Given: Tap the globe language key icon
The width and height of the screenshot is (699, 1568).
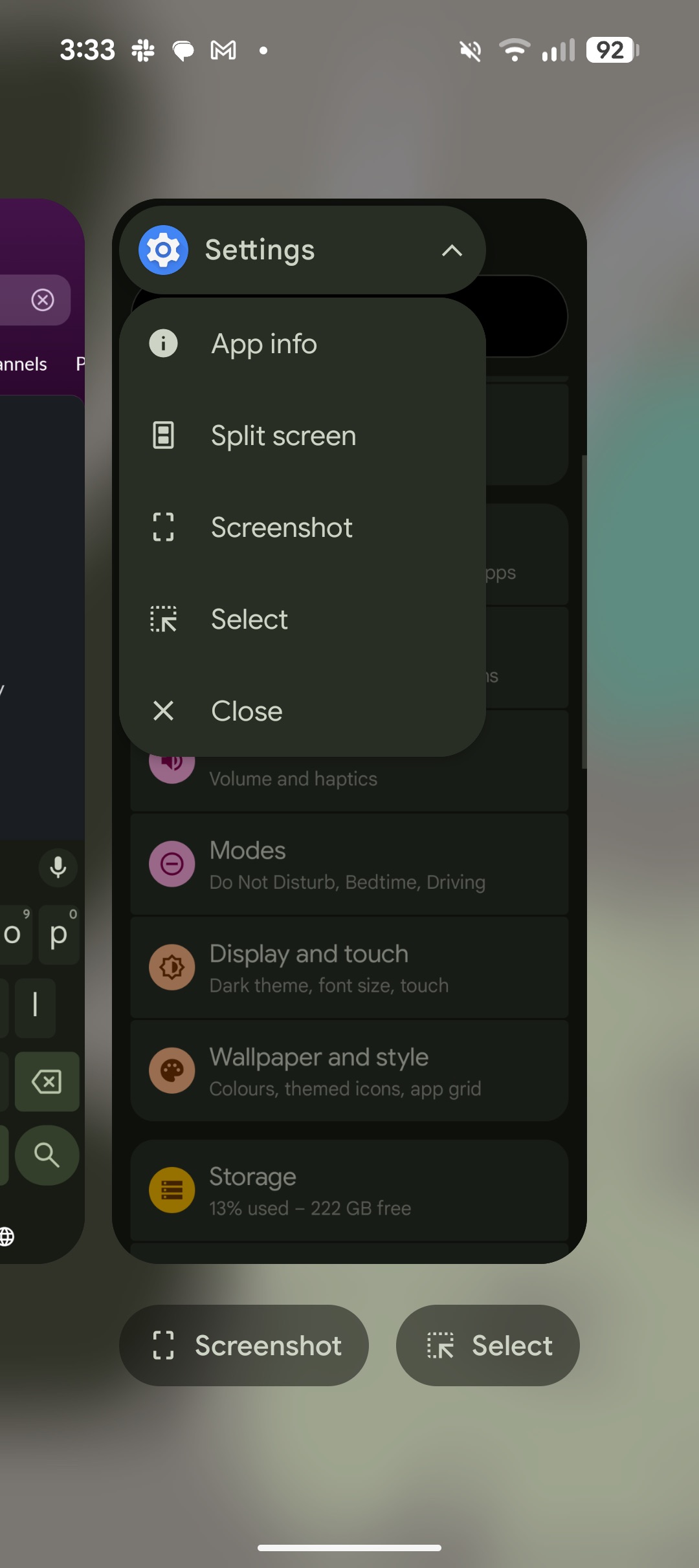Looking at the screenshot, I should tap(6, 1236).
